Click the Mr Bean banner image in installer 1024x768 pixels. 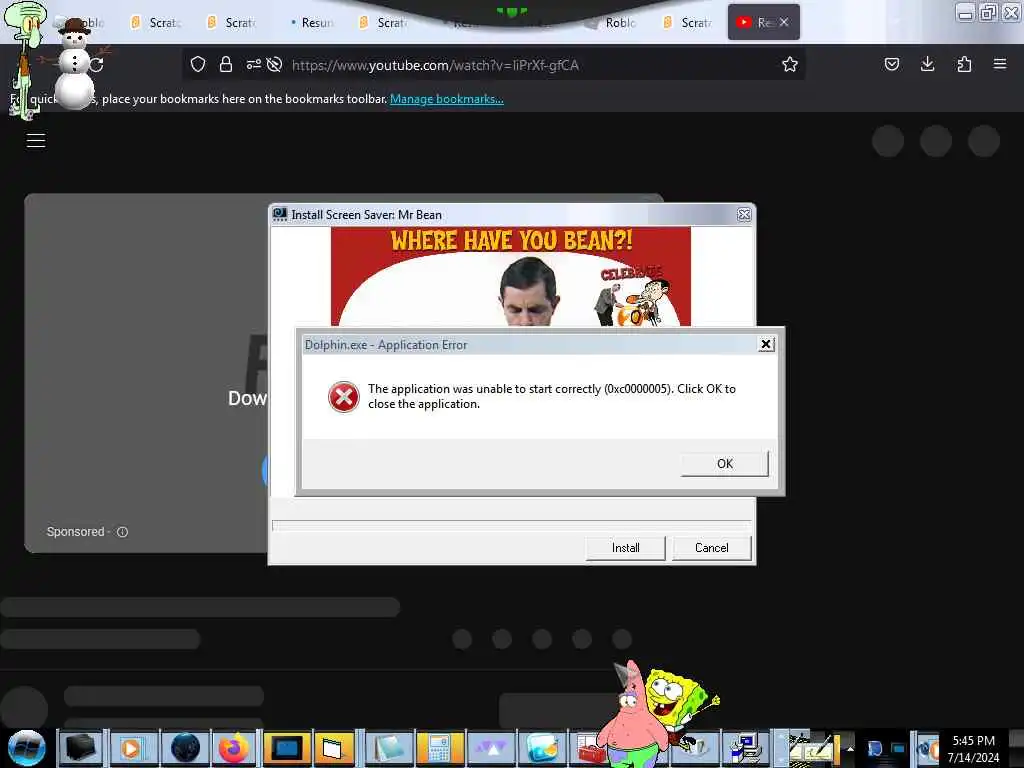(x=511, y=276)
